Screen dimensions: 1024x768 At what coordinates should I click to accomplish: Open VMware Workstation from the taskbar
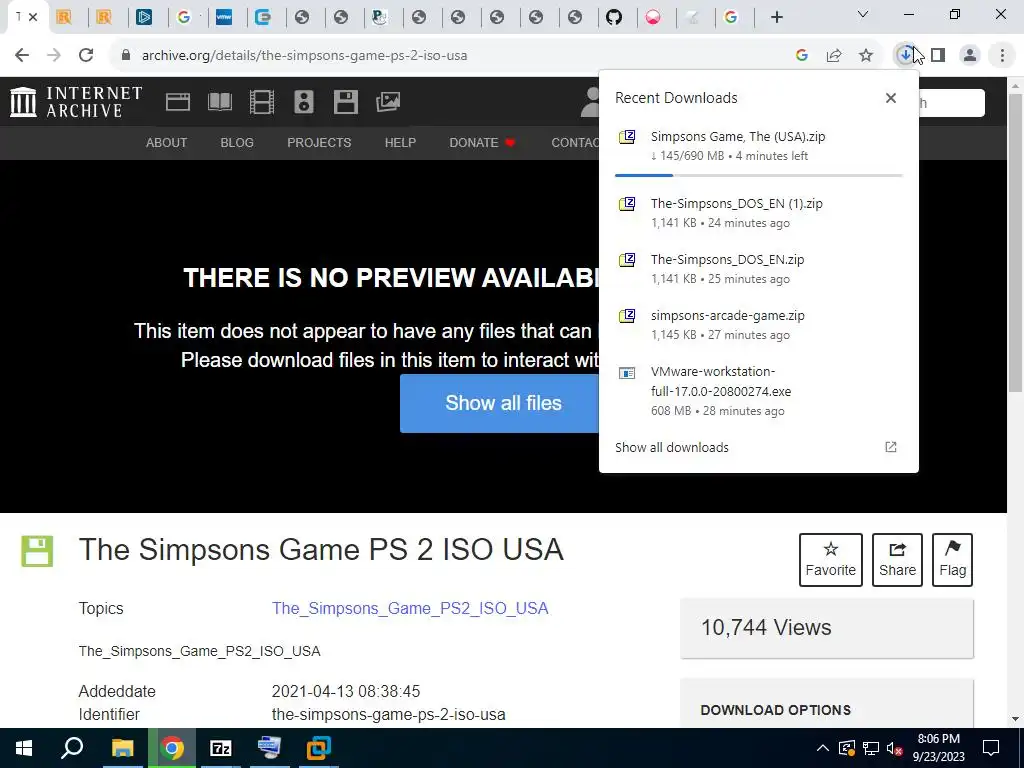click(319, 748)
